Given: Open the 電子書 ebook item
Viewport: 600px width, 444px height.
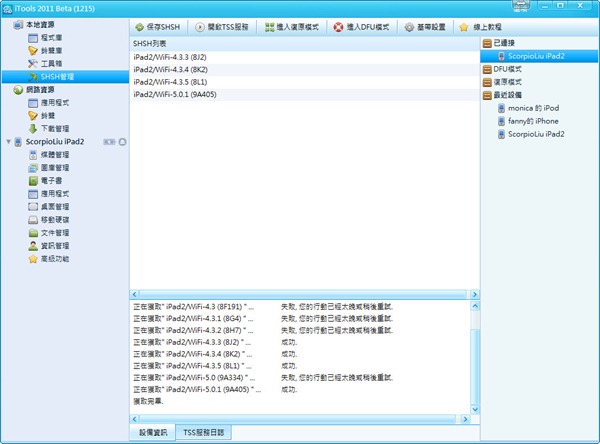Looking at the screenshot, I should pos(45,181).
